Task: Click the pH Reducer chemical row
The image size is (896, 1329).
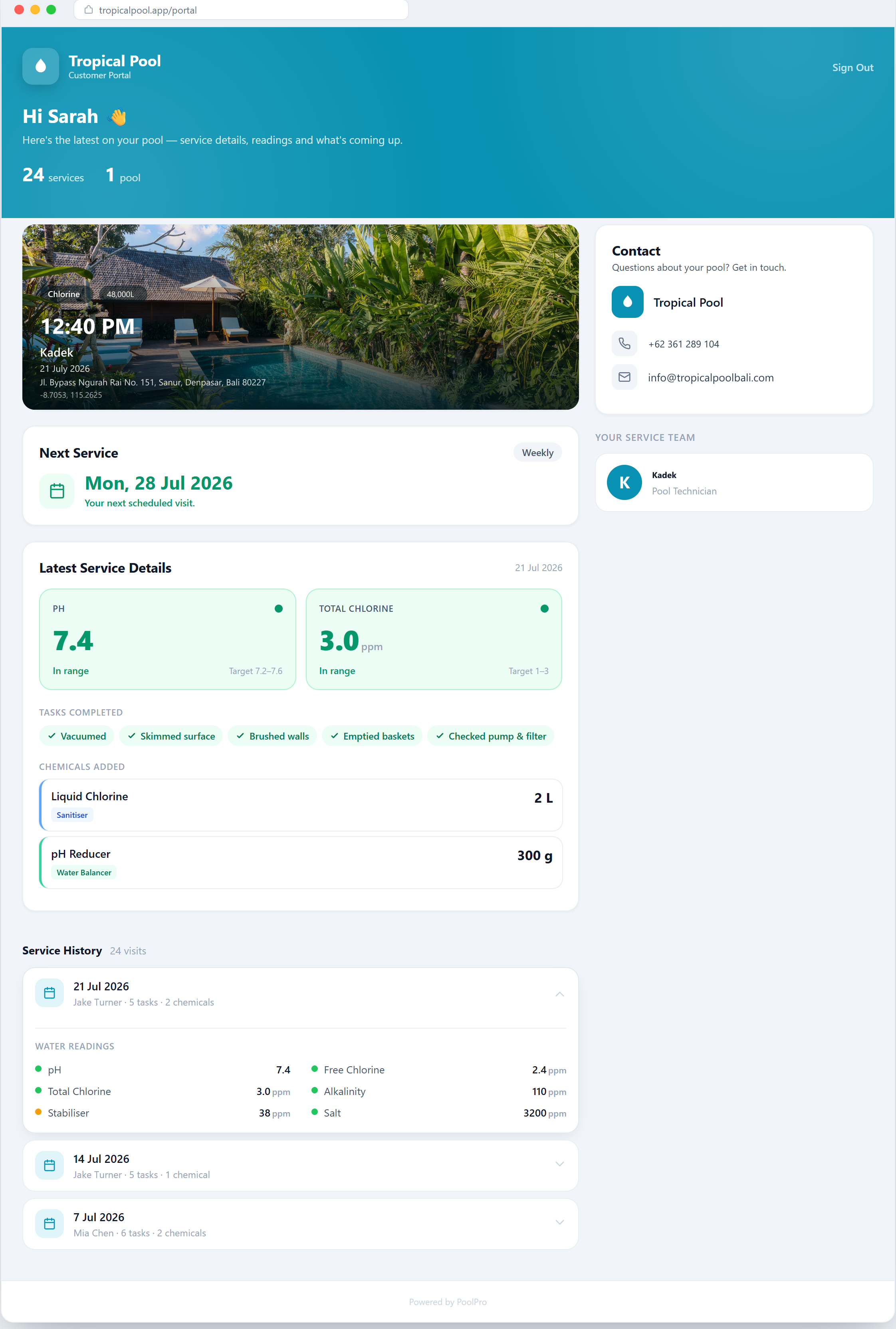Action: pyautogui.click(x=301, y=862)
